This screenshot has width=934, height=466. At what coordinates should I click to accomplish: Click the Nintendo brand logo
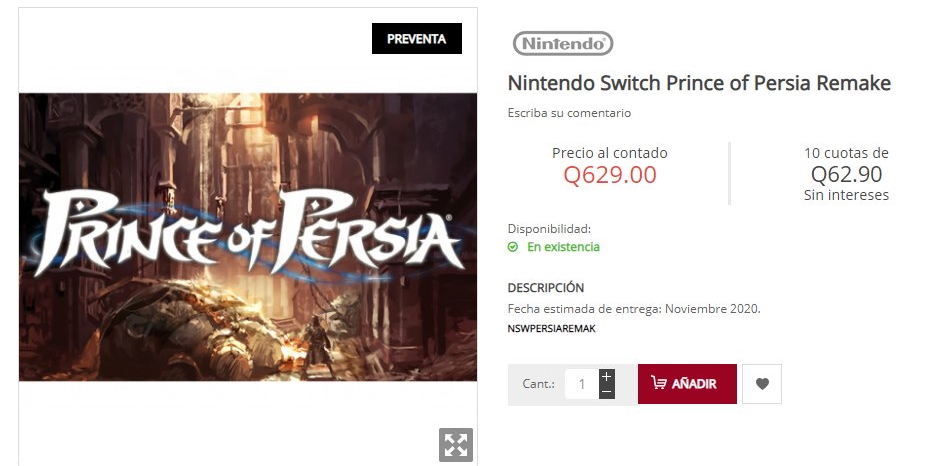tap(563, 43)
